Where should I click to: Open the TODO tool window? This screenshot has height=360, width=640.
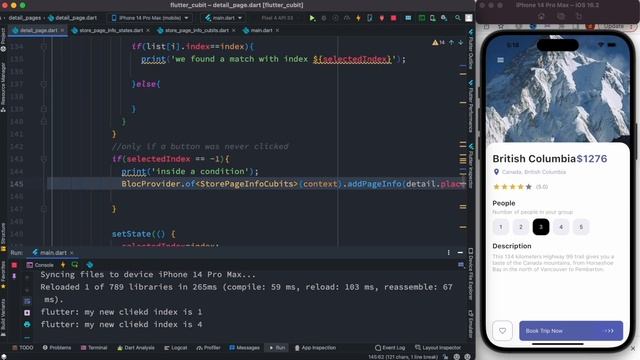(23, 348)
